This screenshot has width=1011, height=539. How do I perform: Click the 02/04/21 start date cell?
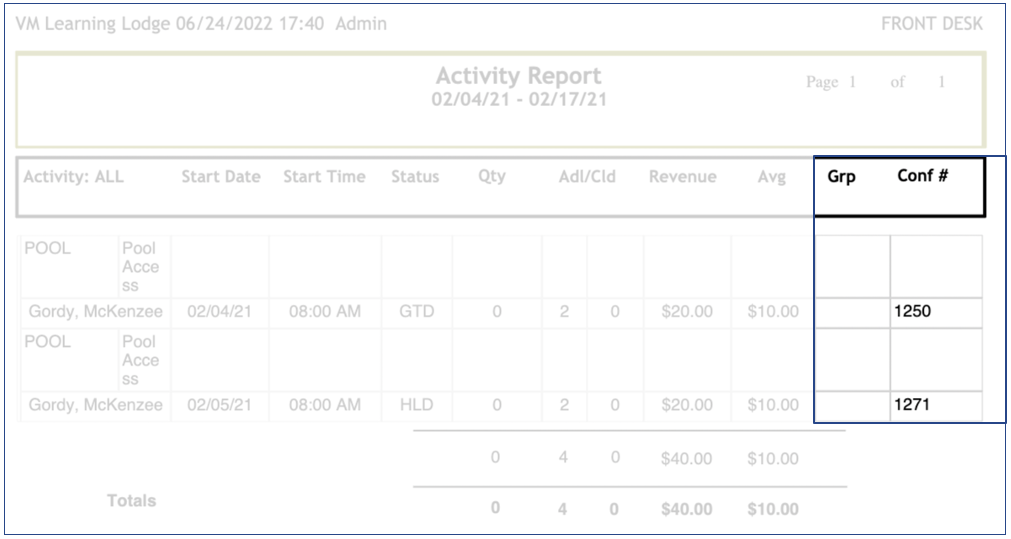coord(220,311)
